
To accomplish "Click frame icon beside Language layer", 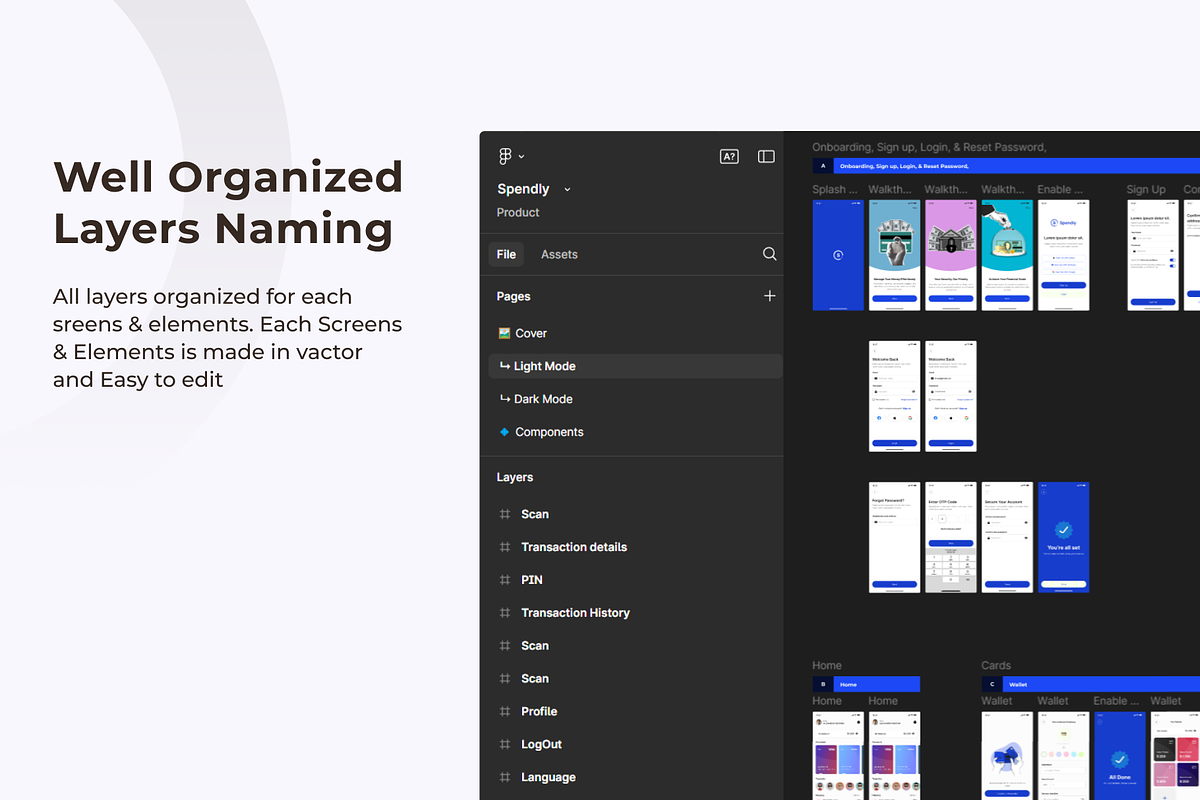I will (505, 777).
